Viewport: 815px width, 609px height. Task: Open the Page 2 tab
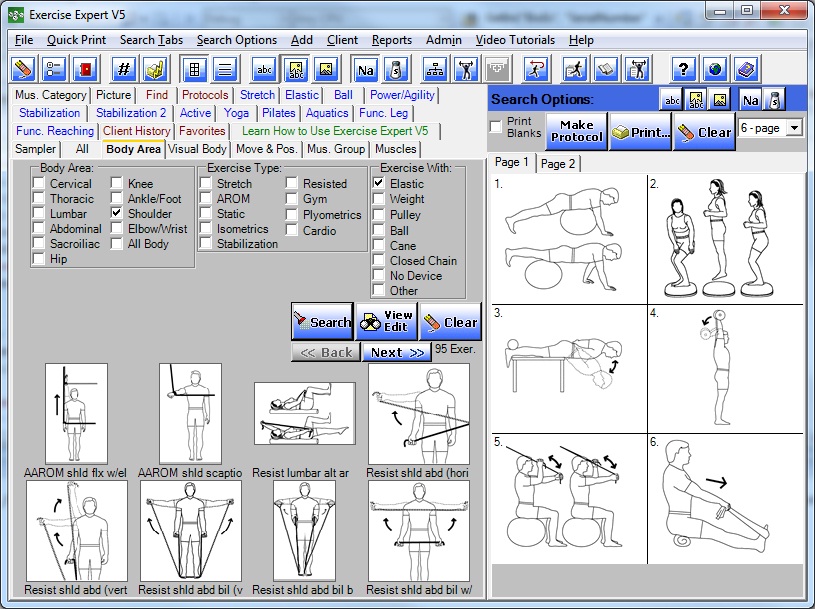click(558, 164)
